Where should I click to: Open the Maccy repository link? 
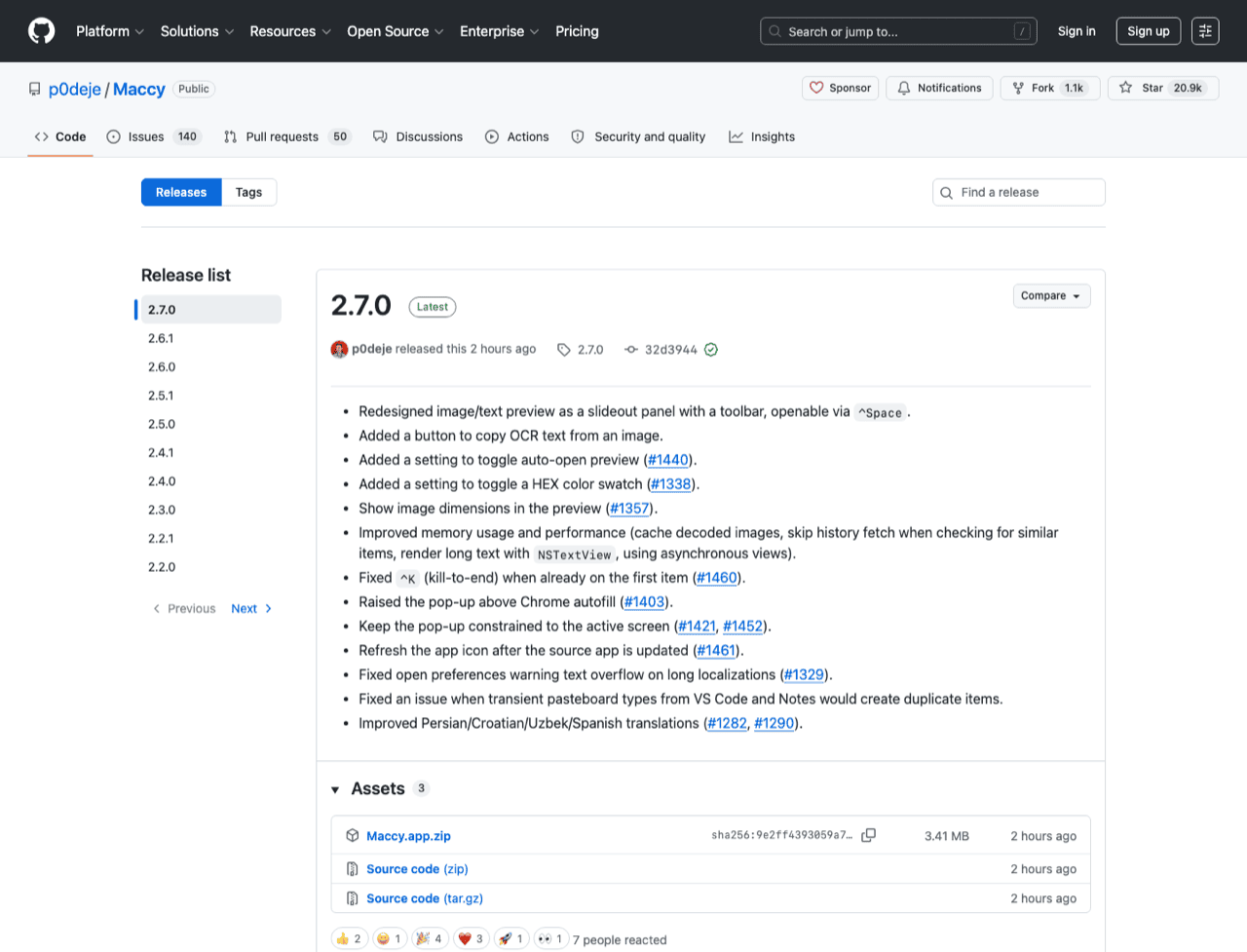139,89
